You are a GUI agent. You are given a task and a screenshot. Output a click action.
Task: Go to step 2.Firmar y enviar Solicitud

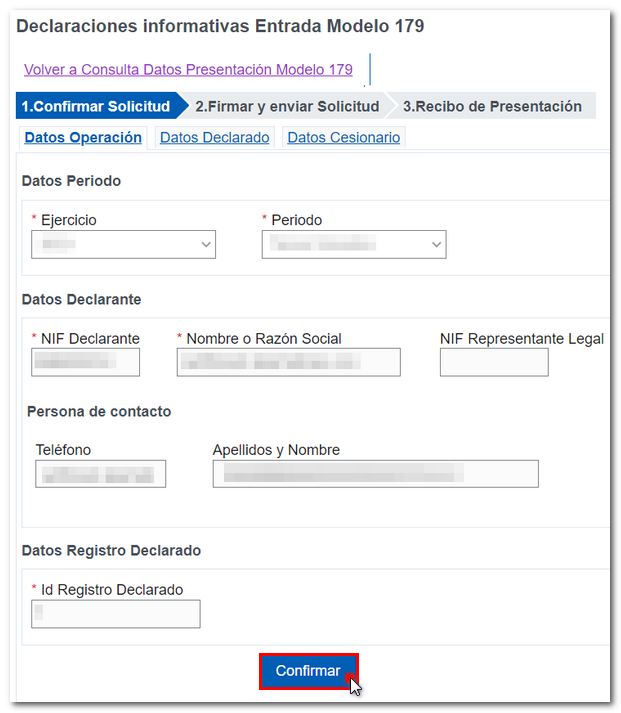tap(287, 106)
